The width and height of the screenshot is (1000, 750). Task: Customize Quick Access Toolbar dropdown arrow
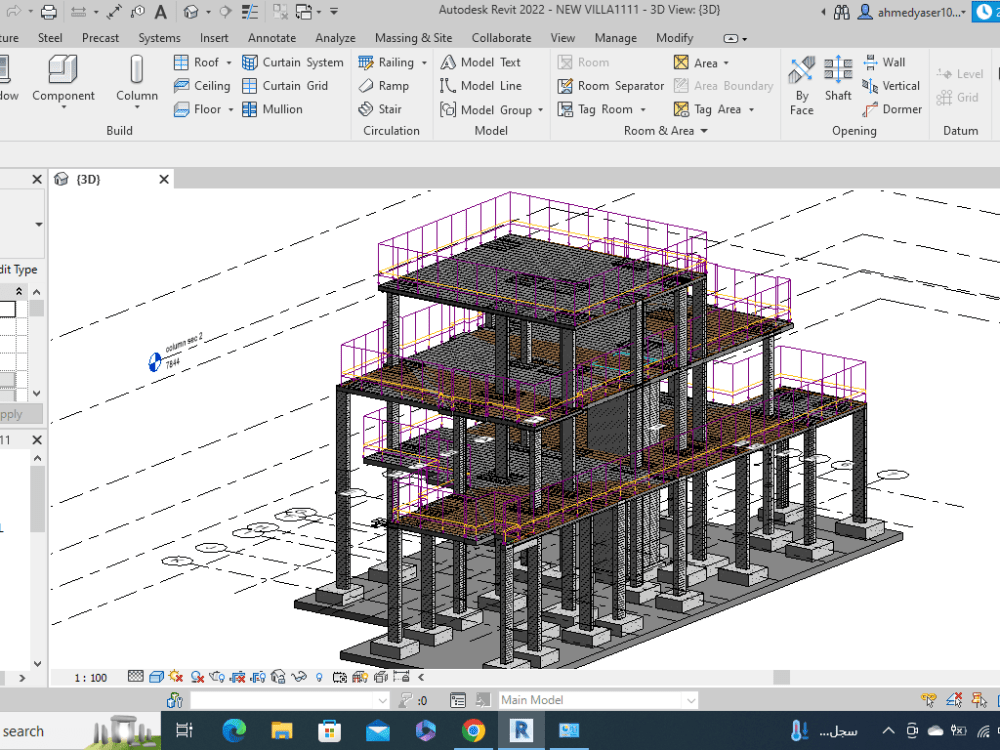[334, 11]
